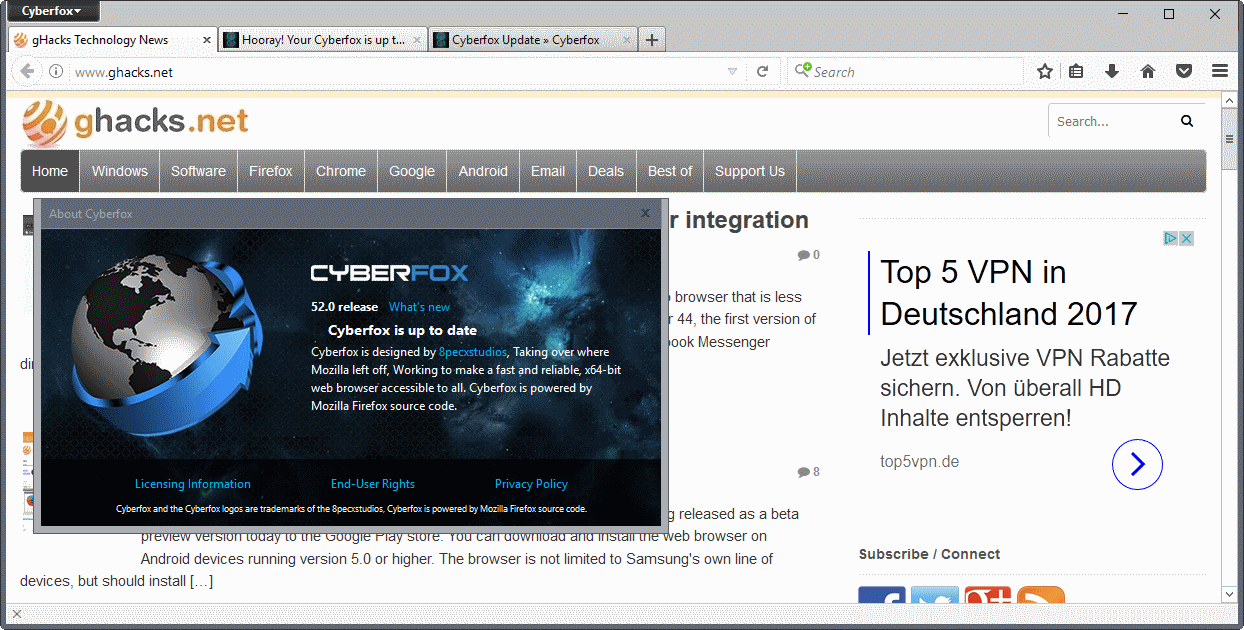Viewport: 1244px width, 630px height.
Task: Close the ad with X icon
Action: (x=1187, y=238)
